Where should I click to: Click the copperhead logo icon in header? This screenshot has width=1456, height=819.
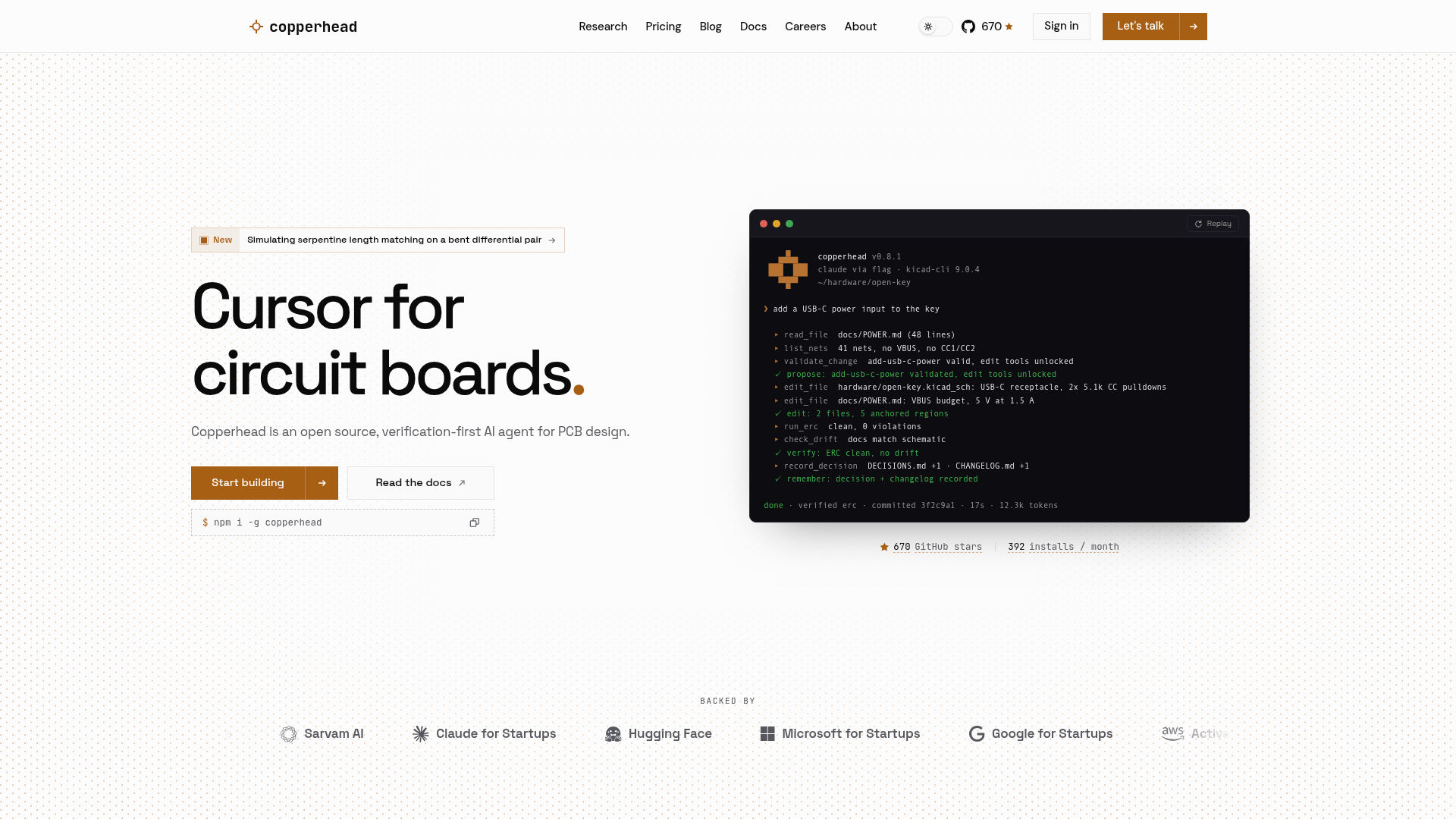[256, 27]
